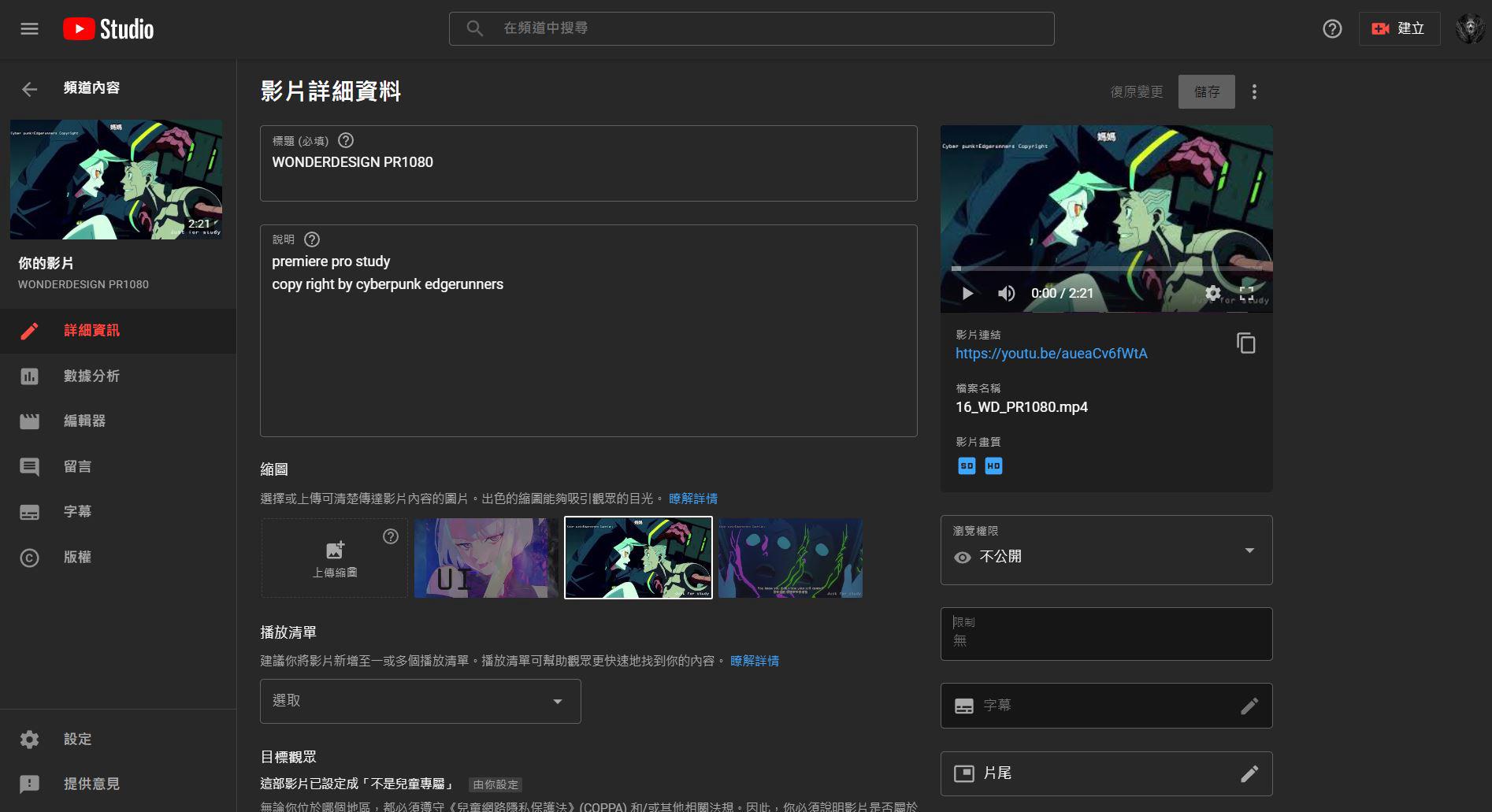This screenshot has height=812, width=1492.
Task: Click Undo changes button
Action: [1137, 92]
